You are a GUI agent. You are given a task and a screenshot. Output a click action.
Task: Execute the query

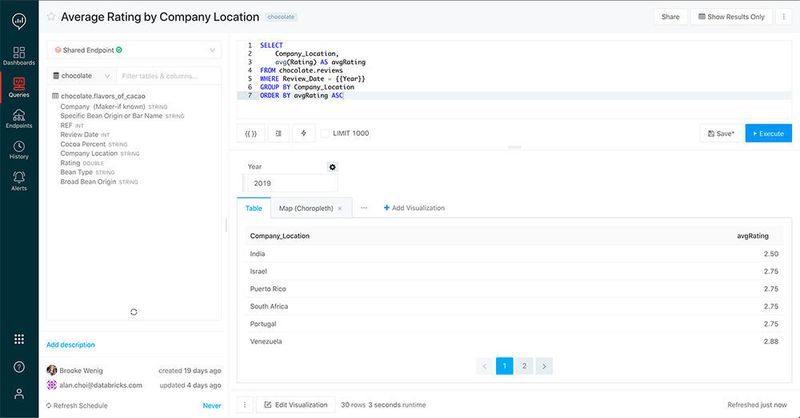coord(768,133)
